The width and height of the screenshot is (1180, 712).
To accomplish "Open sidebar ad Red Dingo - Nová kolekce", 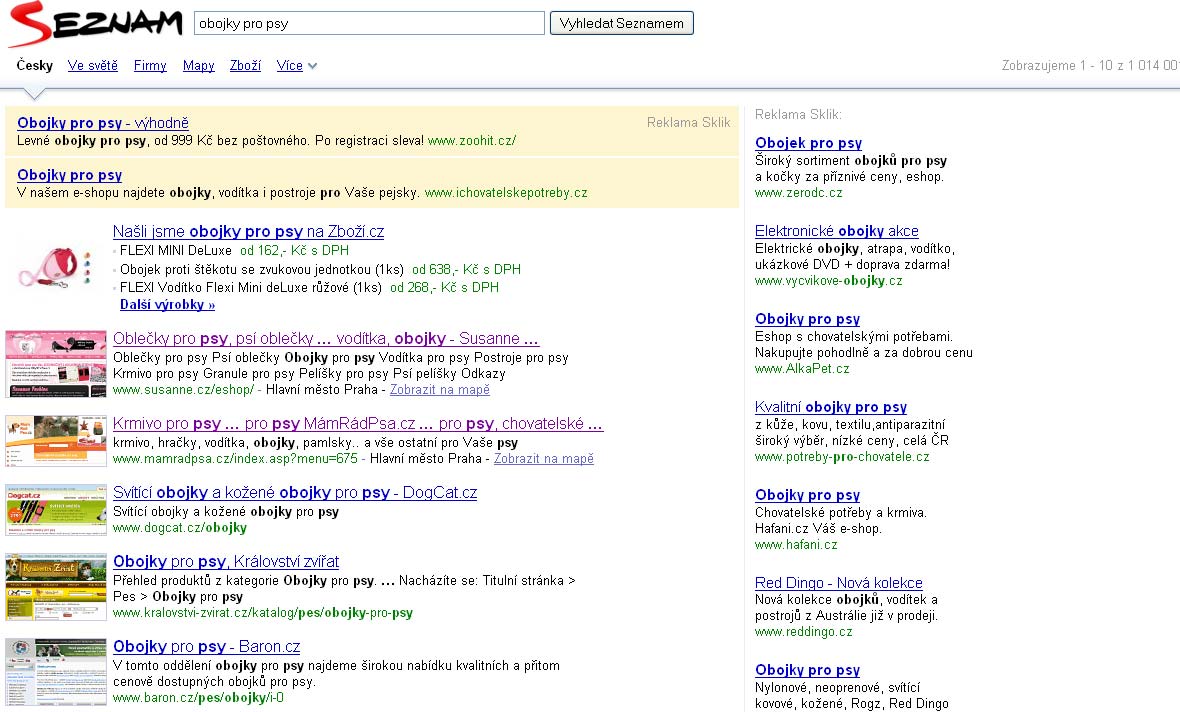I will (838, 583).
